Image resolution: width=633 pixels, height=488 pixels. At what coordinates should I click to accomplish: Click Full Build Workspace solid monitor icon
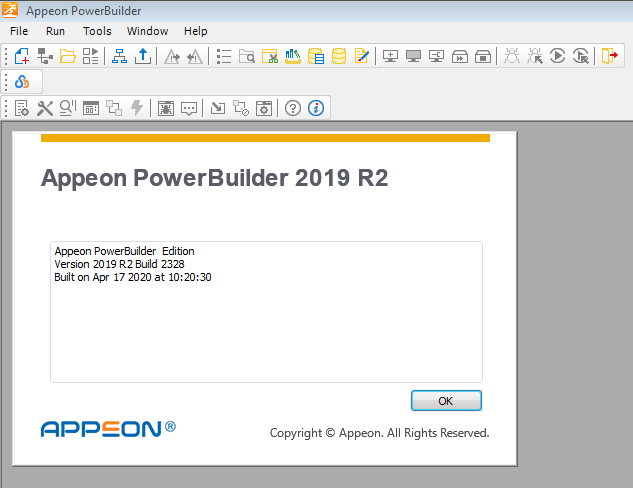click(413, 56)
